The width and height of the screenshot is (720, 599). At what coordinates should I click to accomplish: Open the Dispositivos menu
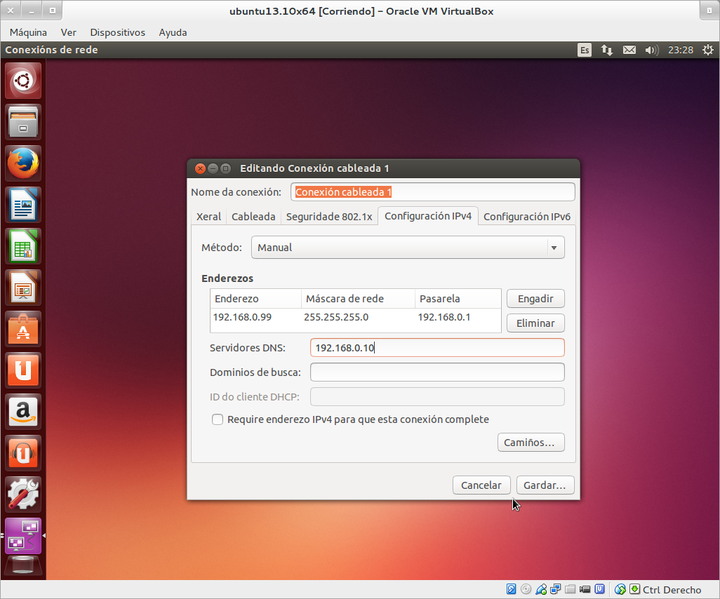(118, 33)
